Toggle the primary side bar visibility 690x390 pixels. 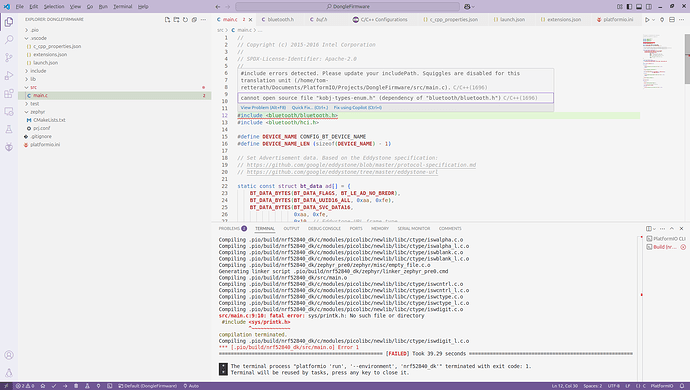coord(629,7)
